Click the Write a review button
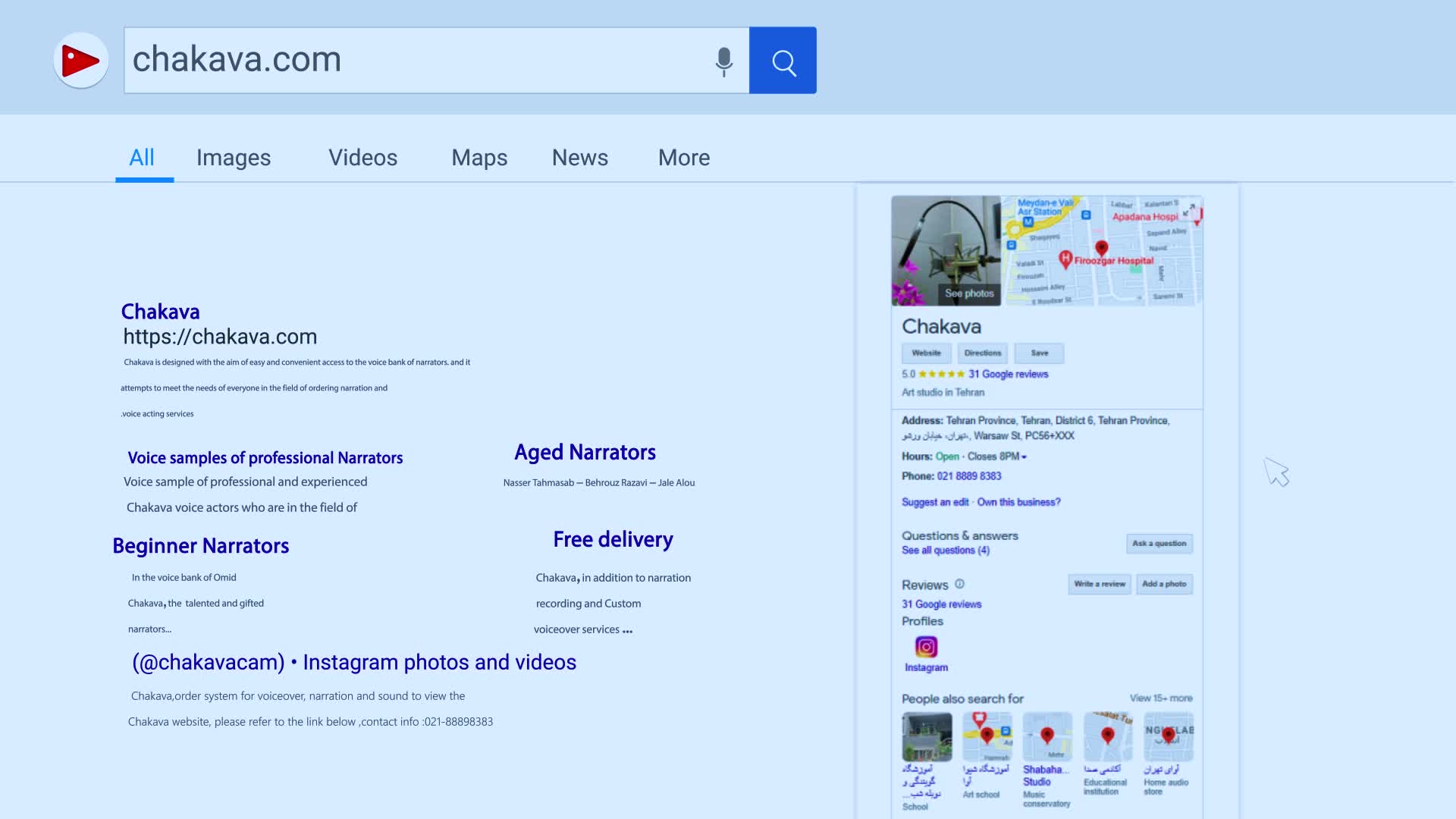 (1100, 584)
